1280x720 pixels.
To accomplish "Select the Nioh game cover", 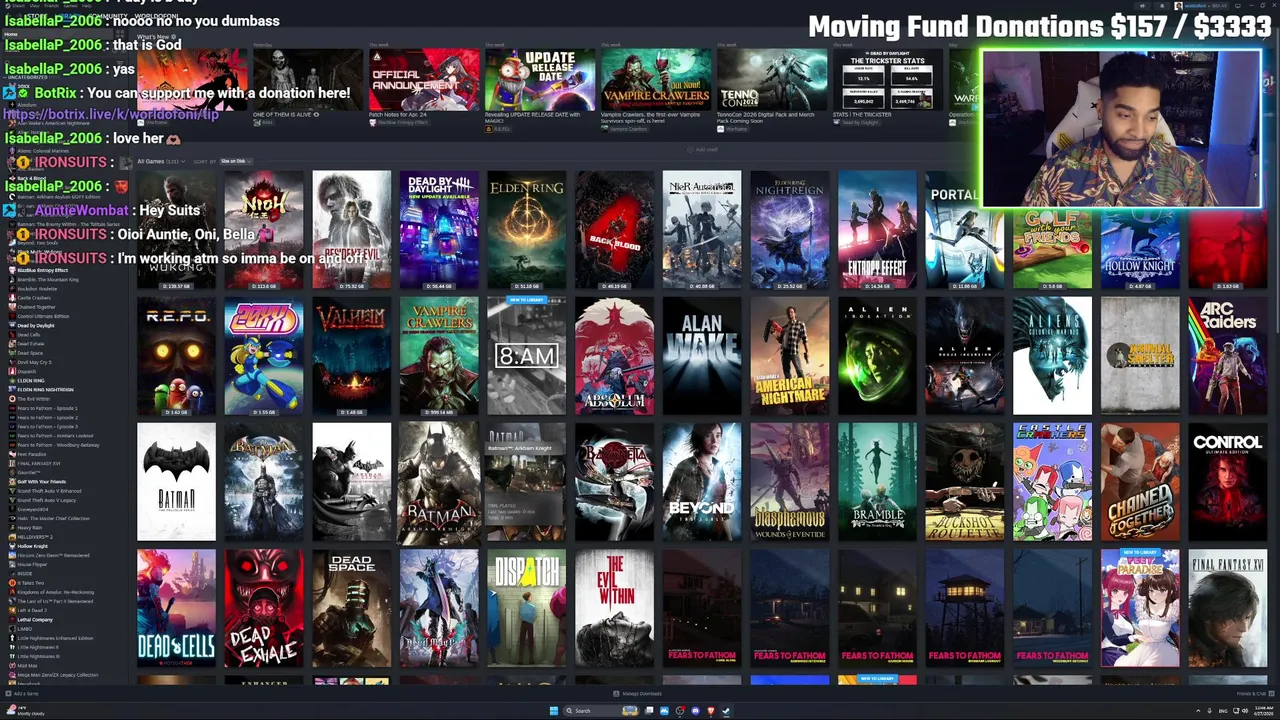I will 264,230.
